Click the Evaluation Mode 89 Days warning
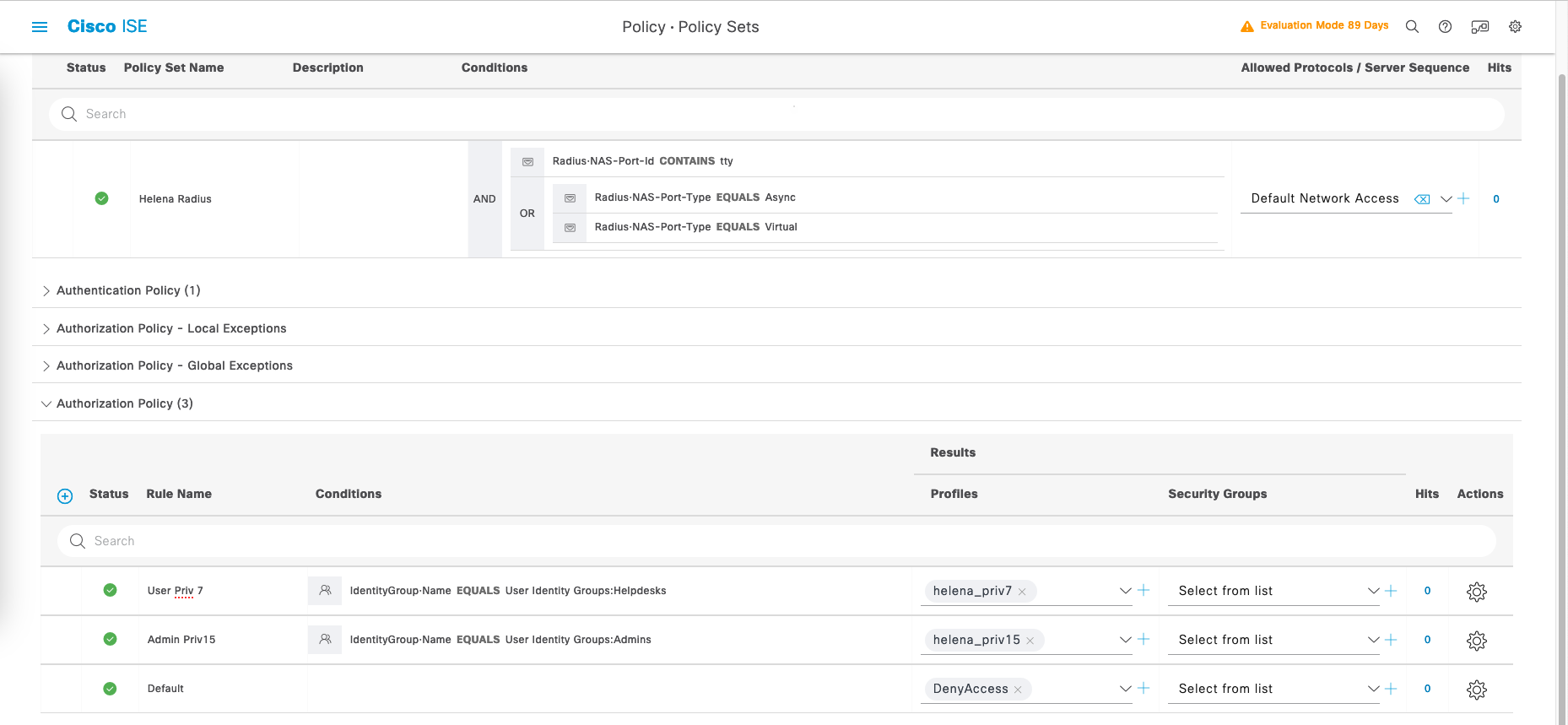 coord(1315,26)
